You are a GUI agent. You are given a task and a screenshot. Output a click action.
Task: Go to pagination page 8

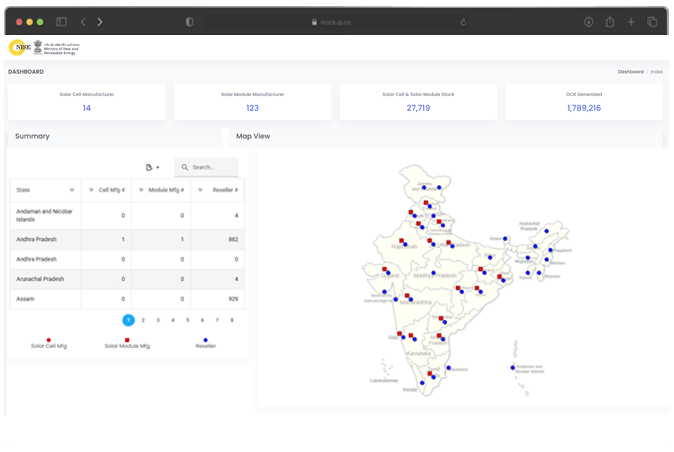pyautogui.click(x=232, y=320)
